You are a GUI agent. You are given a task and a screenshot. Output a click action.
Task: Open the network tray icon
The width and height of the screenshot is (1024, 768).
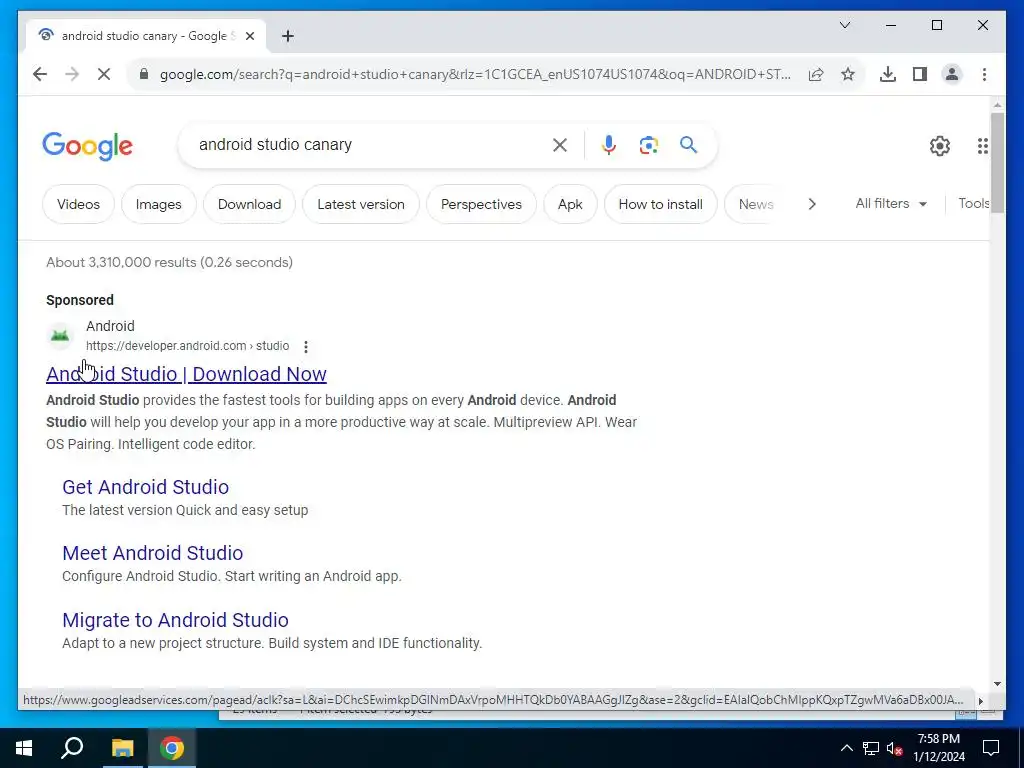tap(871, 748)
